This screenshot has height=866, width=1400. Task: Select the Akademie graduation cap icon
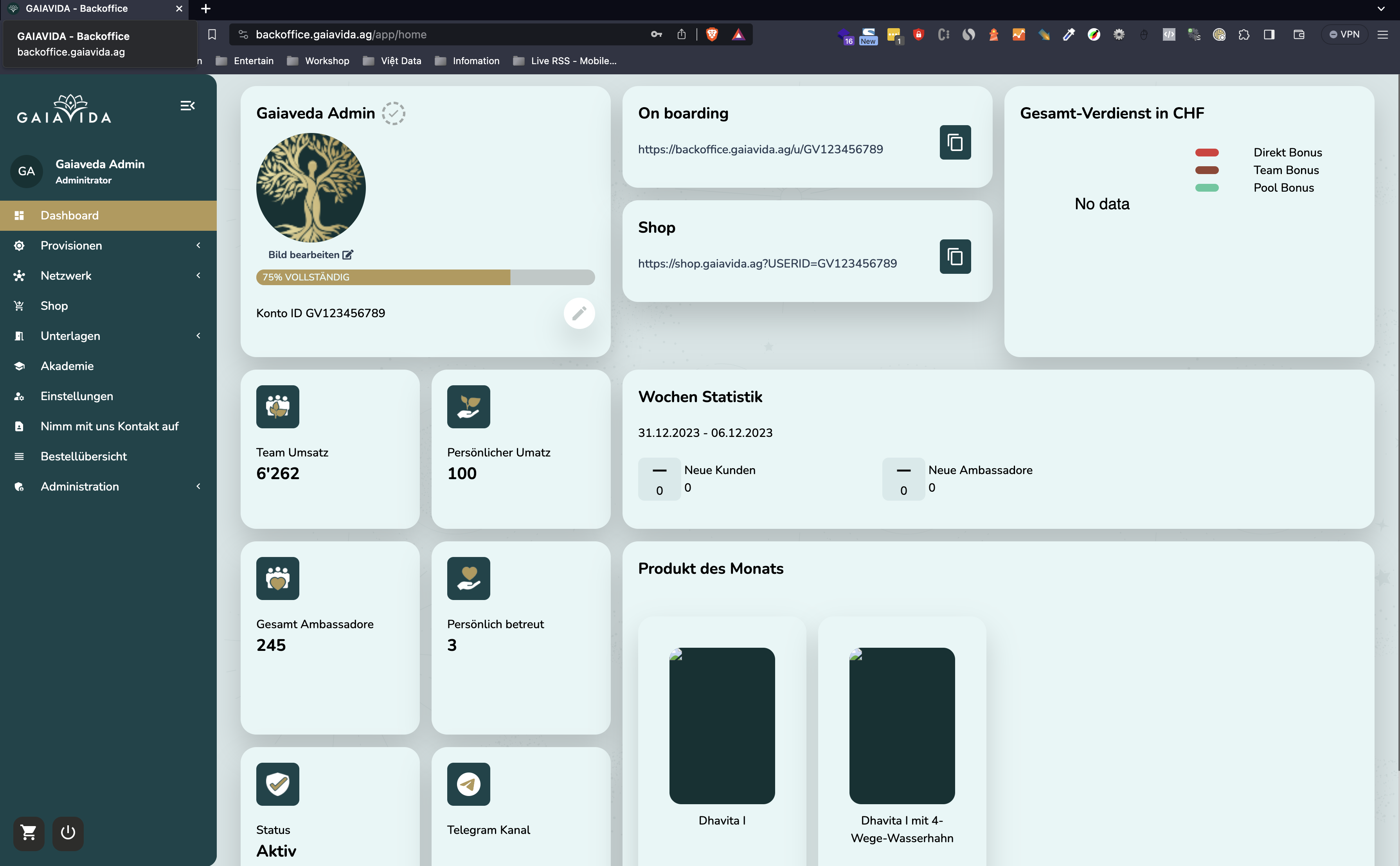pos(20,365)
